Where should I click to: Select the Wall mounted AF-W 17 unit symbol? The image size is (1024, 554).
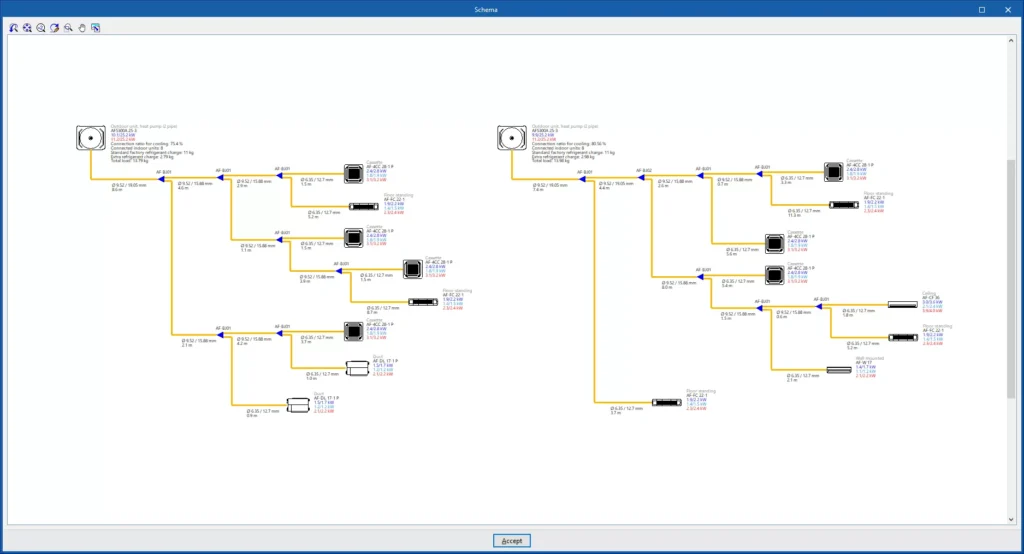pos(838,370)
